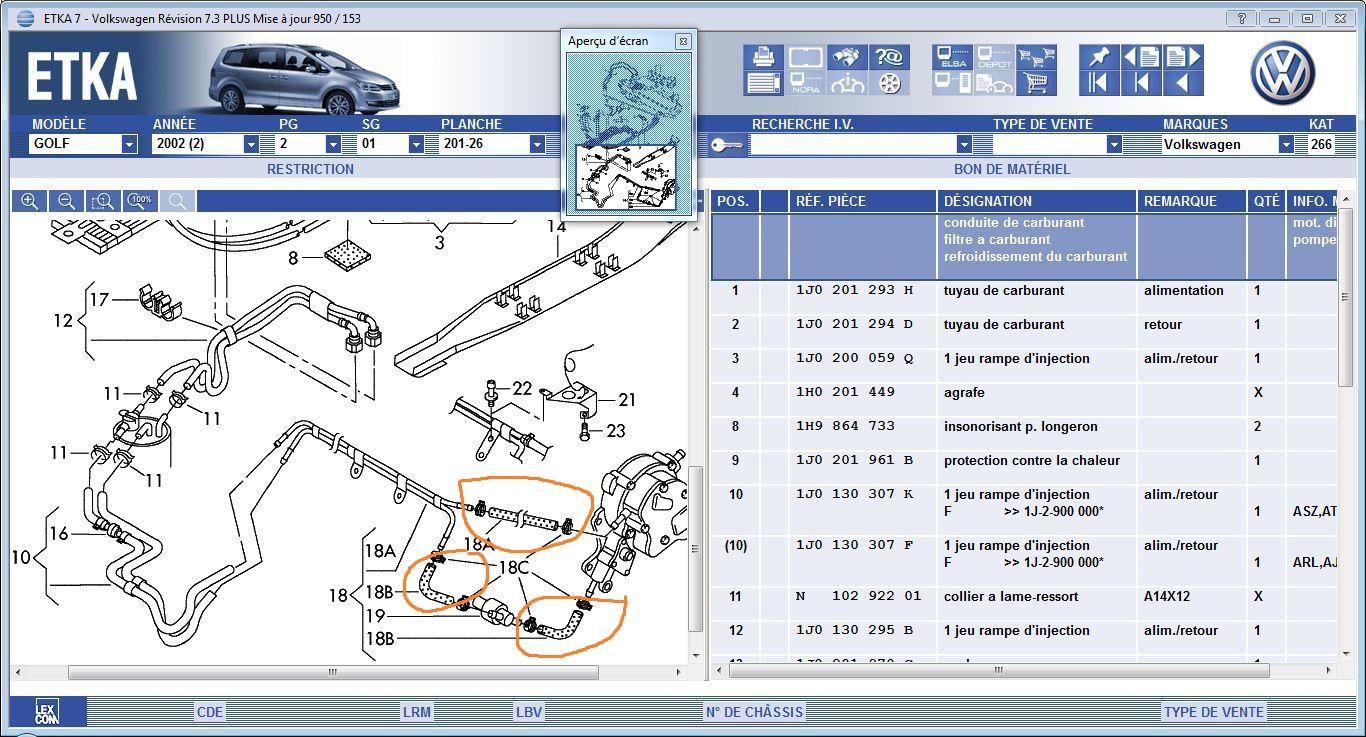1366x737 pixels.
Task: Open the single shopping cart icon
Action: pos(1037,83)
